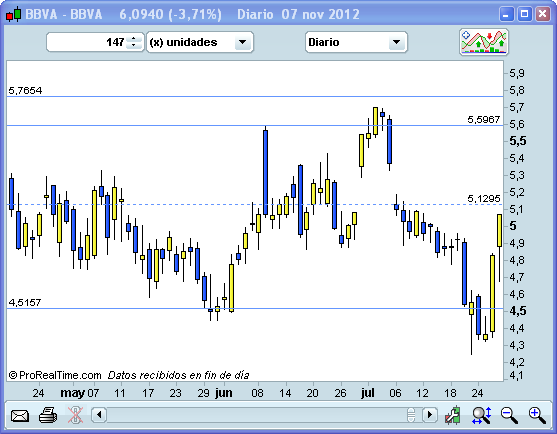Click the envelope send-chart icon

click(x=20, y=415)
